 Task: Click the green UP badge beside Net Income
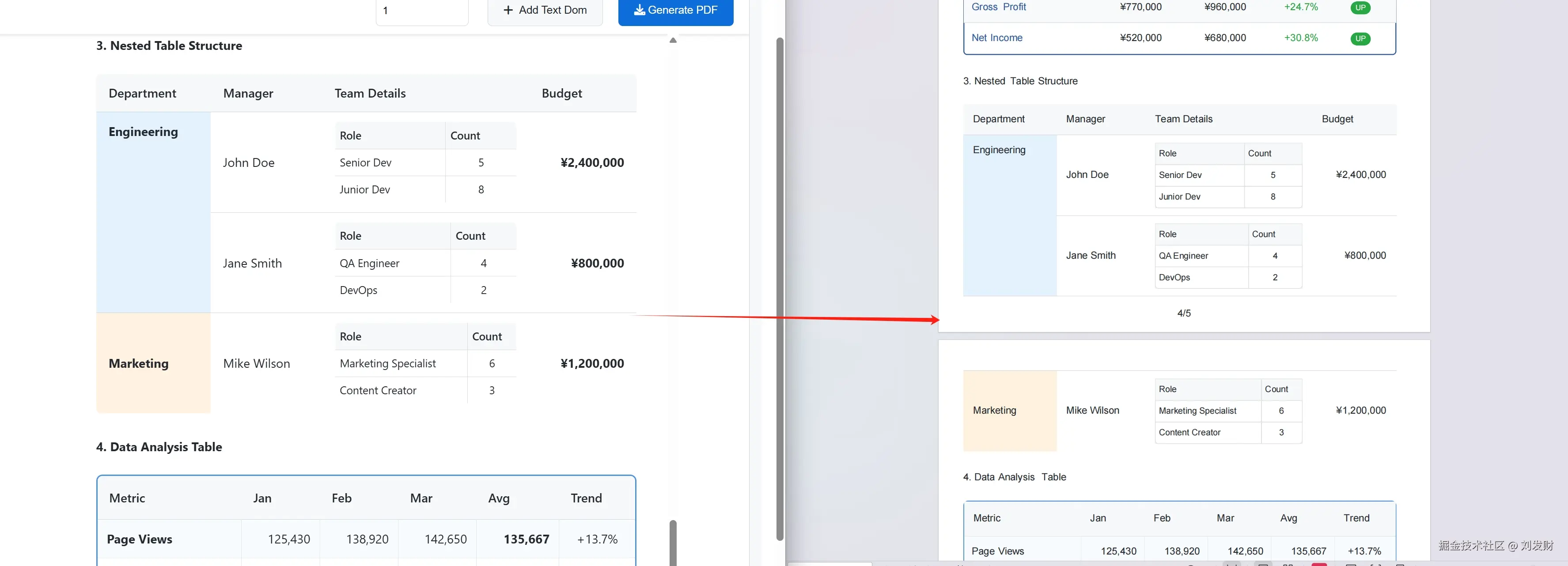tap(1360, 38)
